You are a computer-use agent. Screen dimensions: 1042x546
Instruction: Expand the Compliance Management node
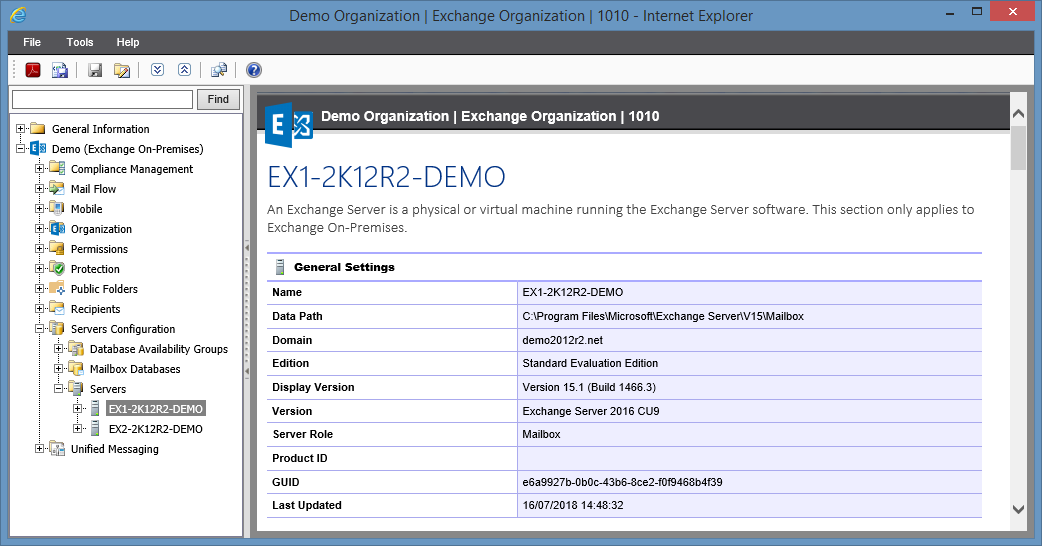click(40, 169)
